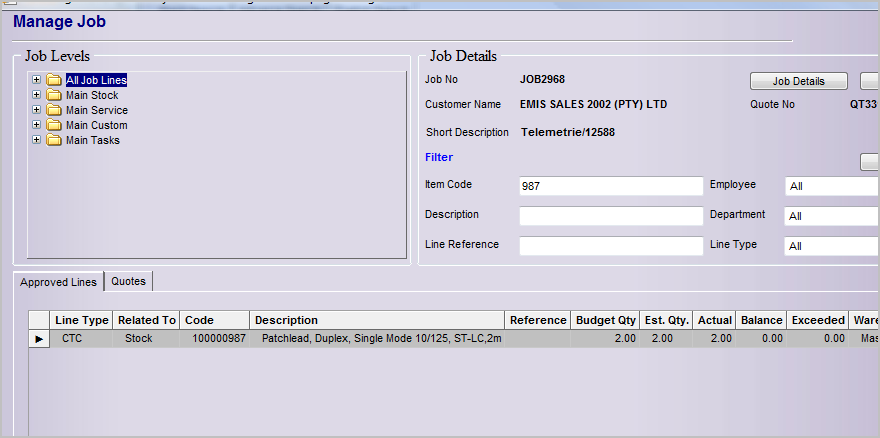Click the All Job Lines folder icon

pos(54,80)
